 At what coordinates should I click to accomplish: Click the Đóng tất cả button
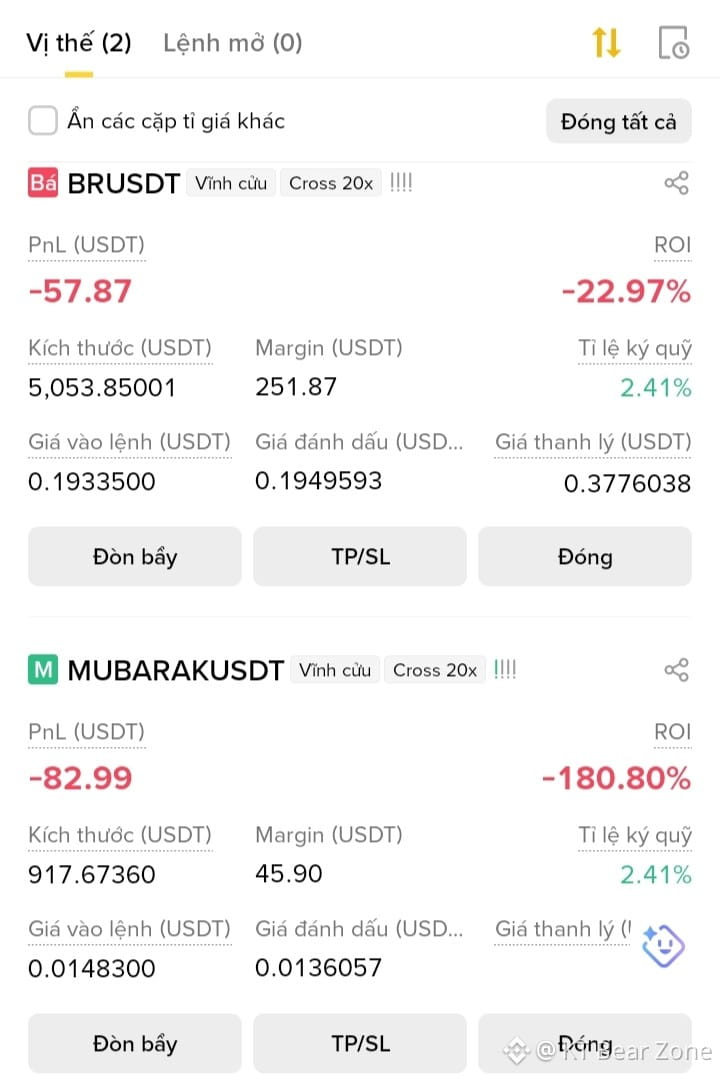(618, 121)
